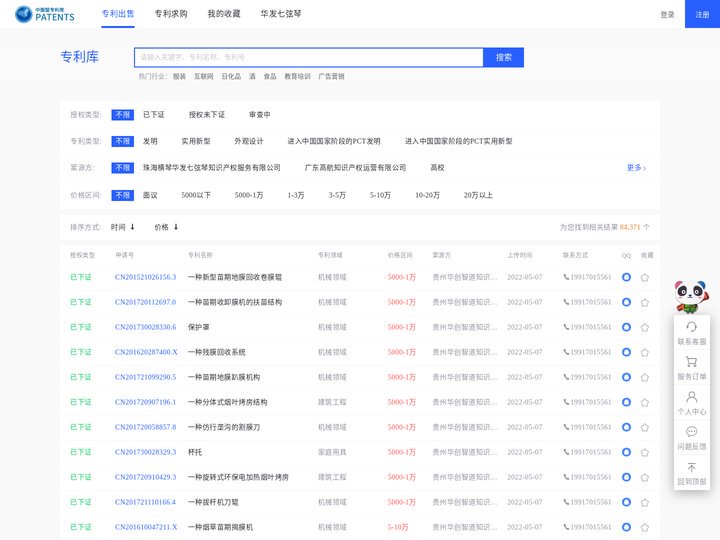Click the blue 注册 button
720x540 pixels.
tap(702, 14)
